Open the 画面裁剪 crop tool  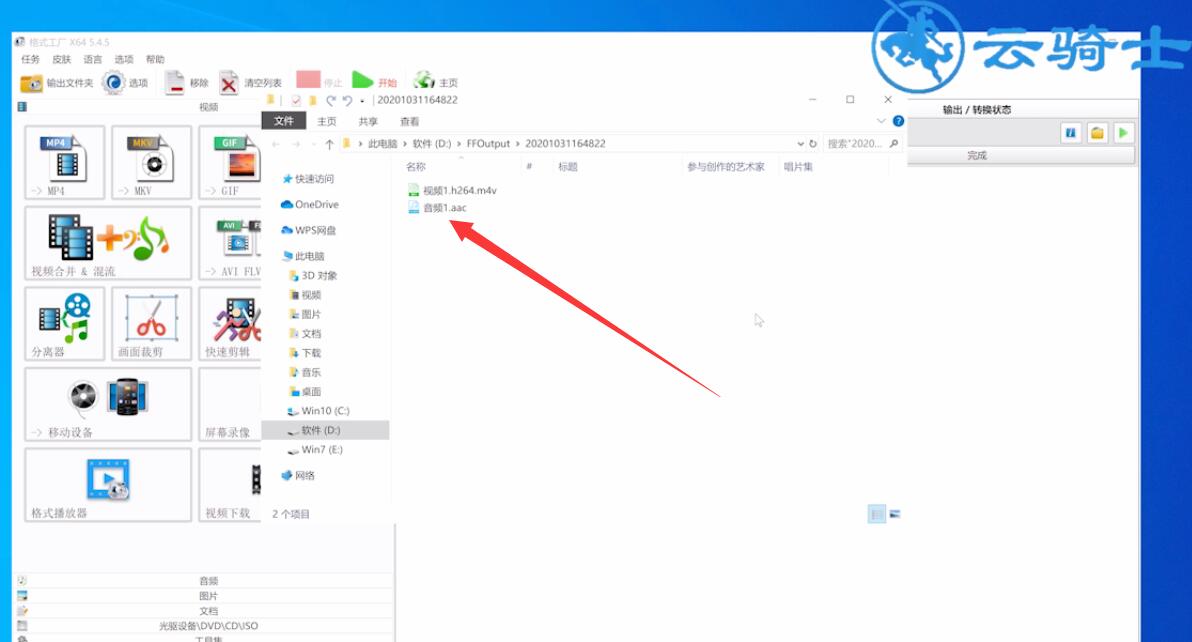(x=151, y=324)
